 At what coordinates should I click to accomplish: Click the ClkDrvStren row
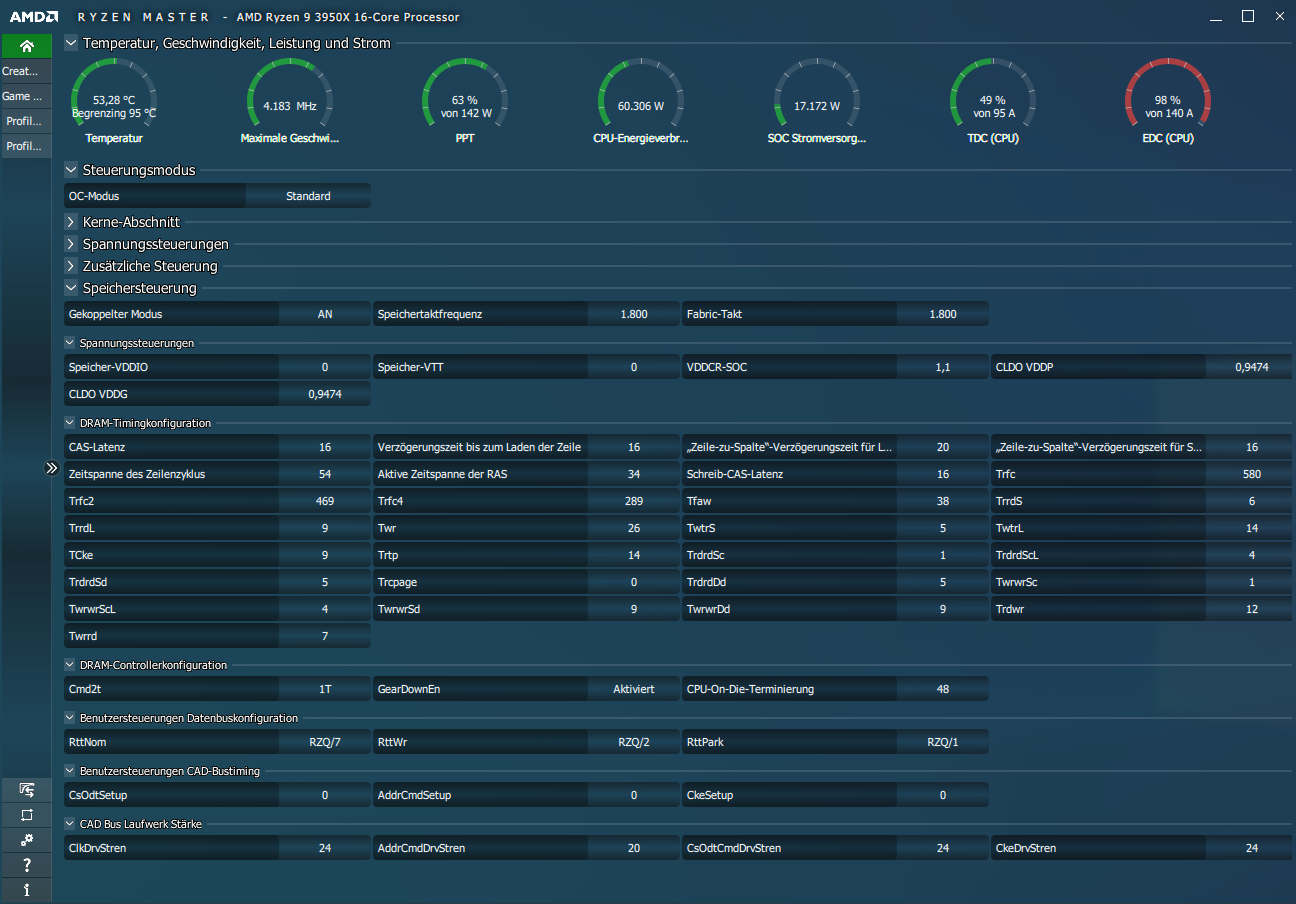pyautogui.click(x=217, y=848)
